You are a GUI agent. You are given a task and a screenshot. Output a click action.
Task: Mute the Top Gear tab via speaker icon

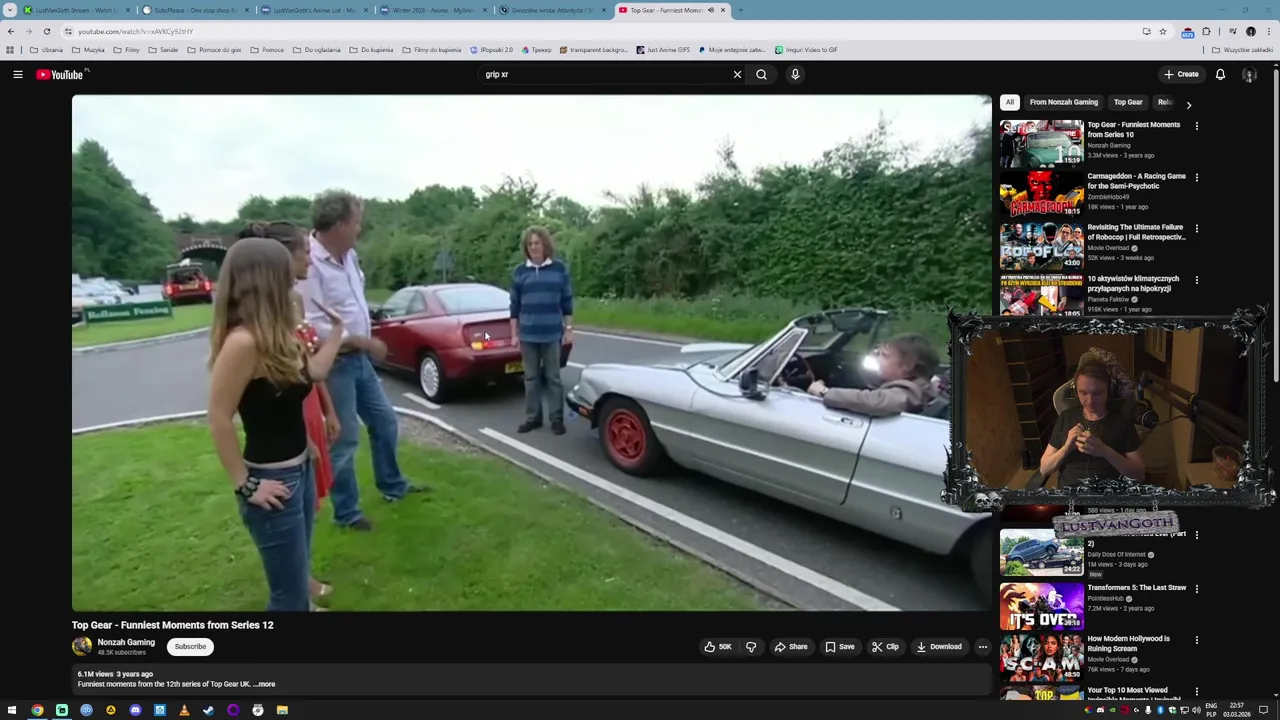click(x=711, y=10)
